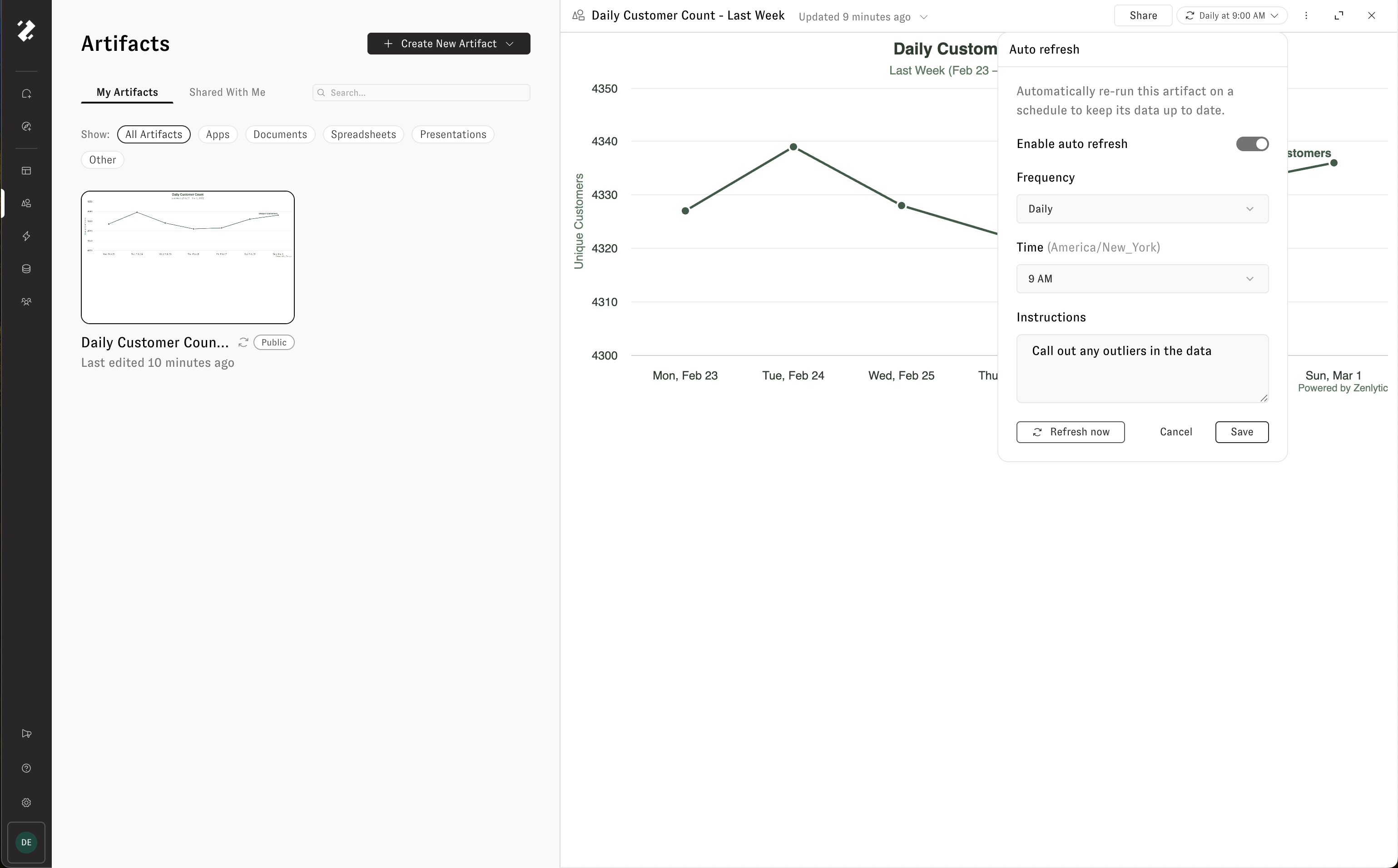Open settings gear in sidebar
1398x868 pixels.
(26, 803)
